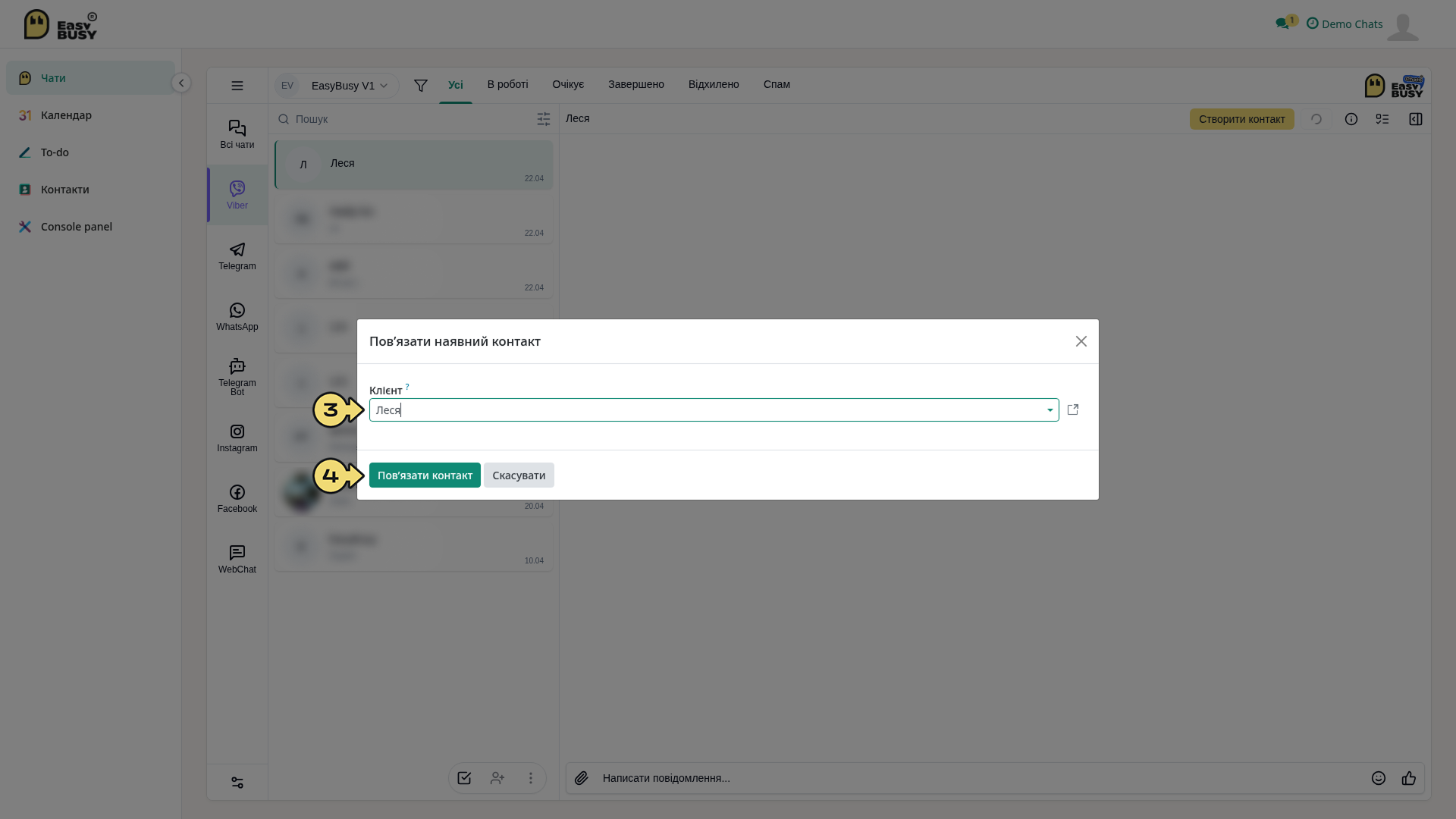1456x819 pixels.
Task: Send thumbs-up reaction
Action: click(1409, 778)
